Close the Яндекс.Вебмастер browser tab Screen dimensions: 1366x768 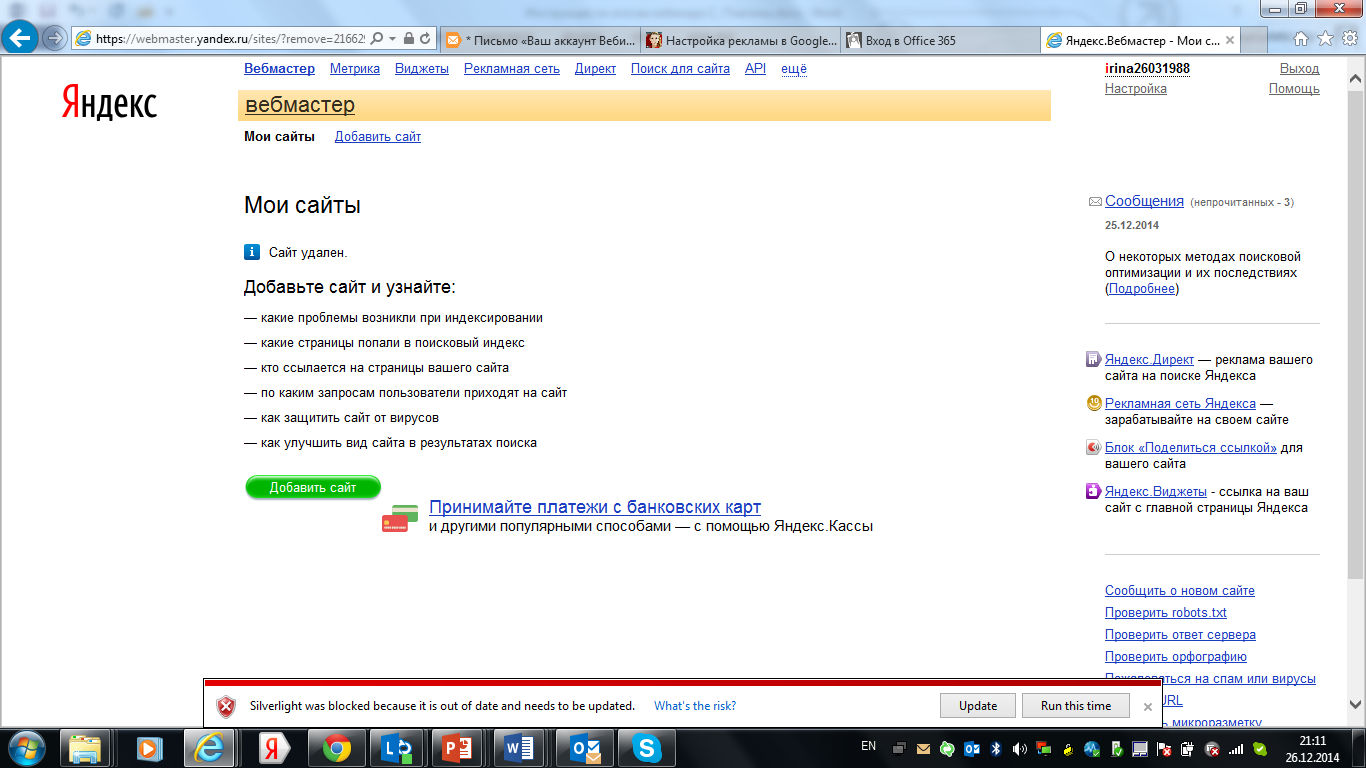[1230, 41]
